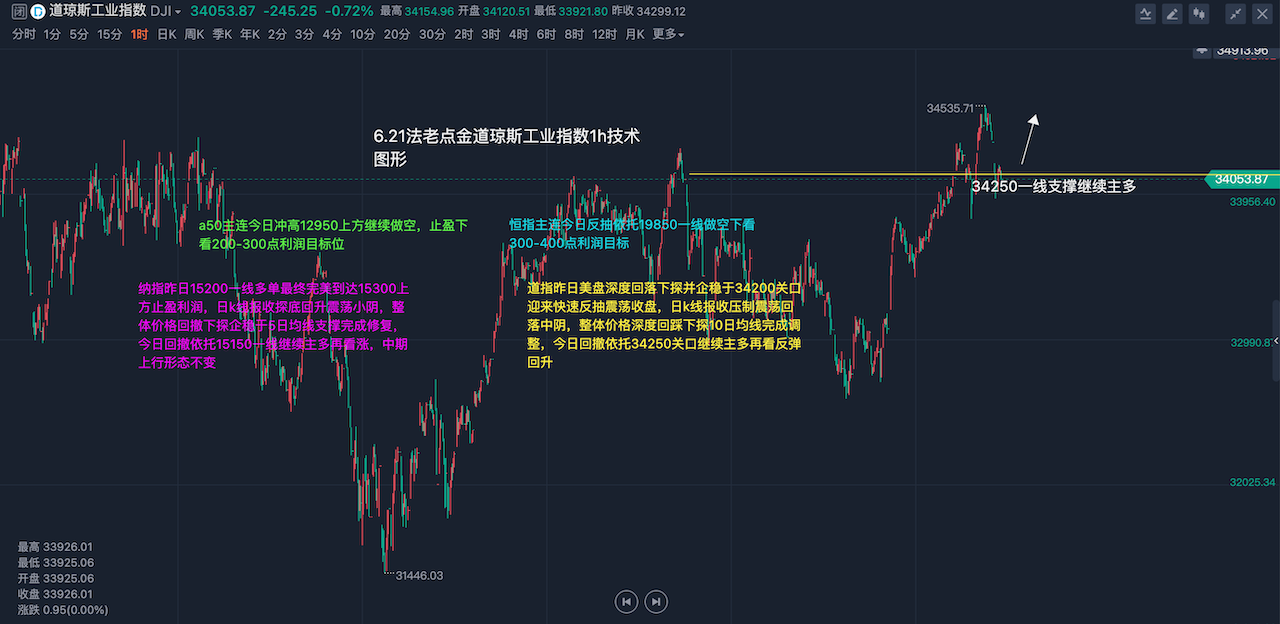The height and width of the screenshot is (624, 1280).
Task: Switch to the 日K timeframe tab
Action: (x=166, y=34)
